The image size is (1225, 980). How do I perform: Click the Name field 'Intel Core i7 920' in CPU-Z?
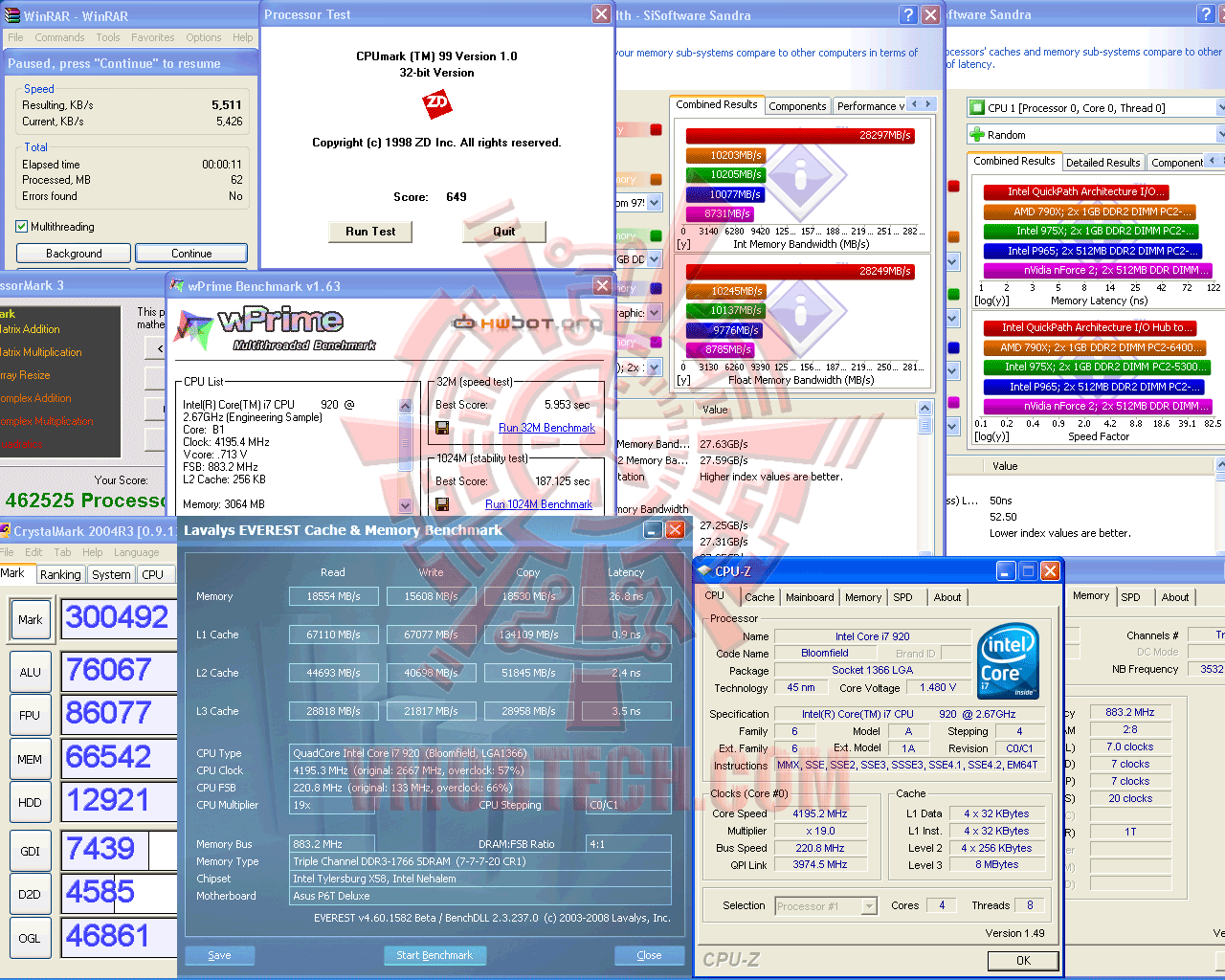click(872, 636)
